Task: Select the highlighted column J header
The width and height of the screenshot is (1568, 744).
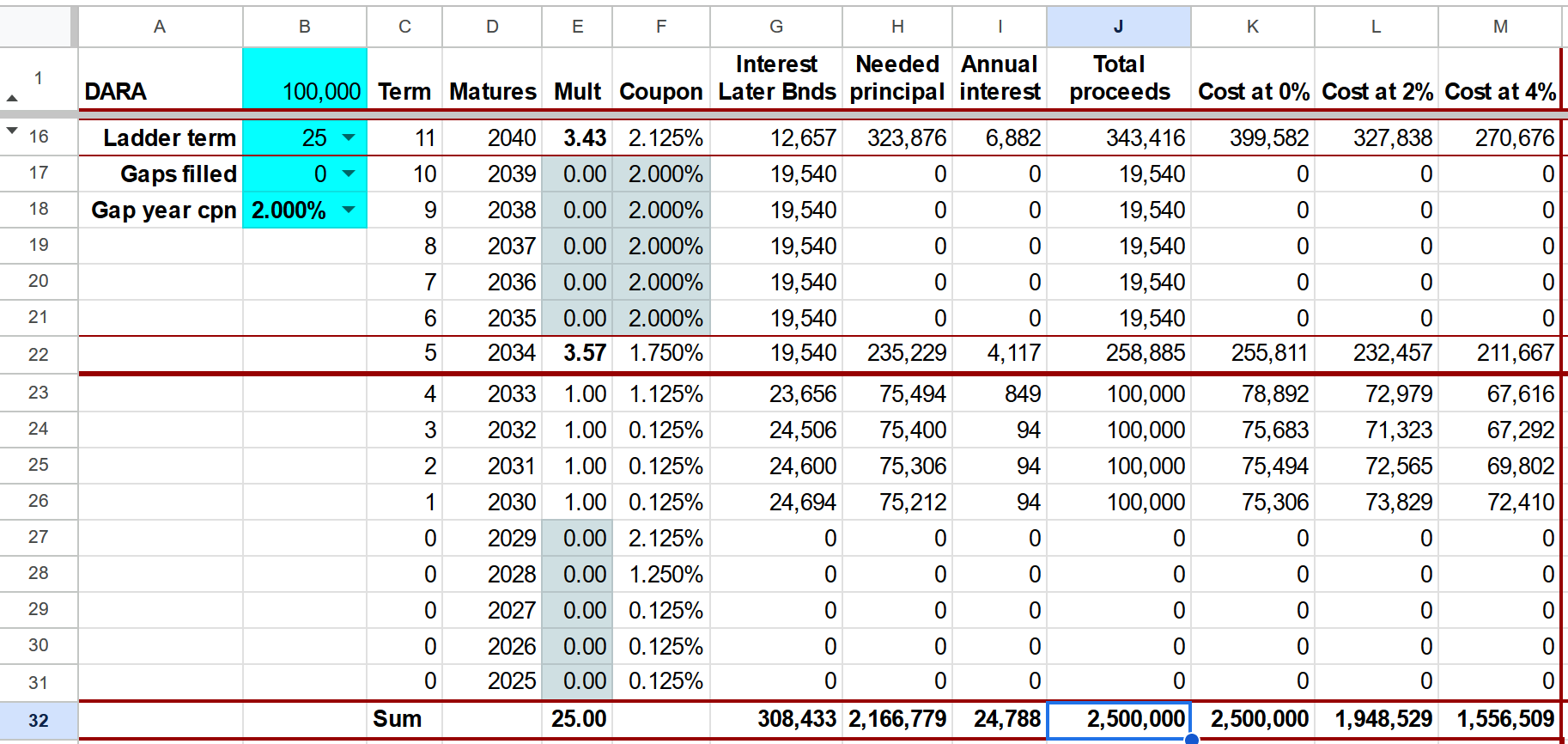Action: coord(1119,27)
